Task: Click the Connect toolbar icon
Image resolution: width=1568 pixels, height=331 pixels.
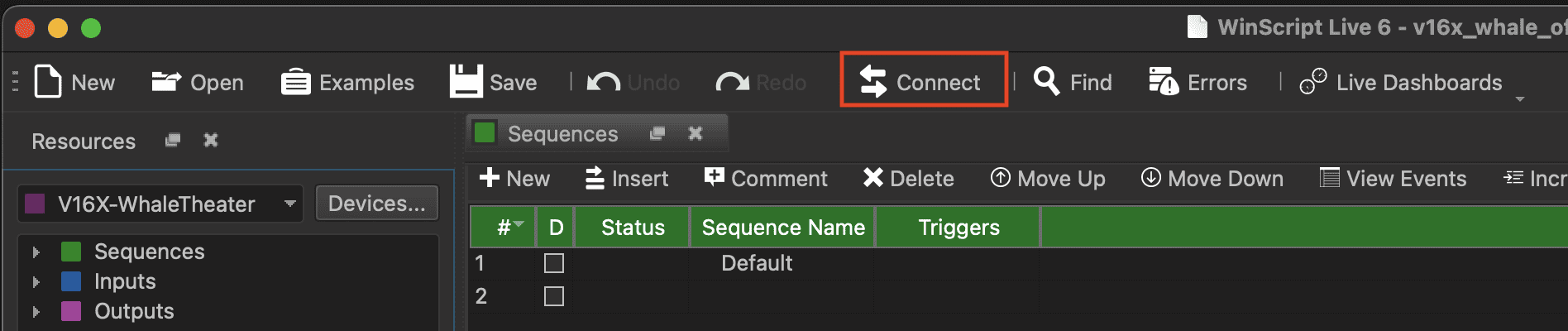Action: coord(873,82)
